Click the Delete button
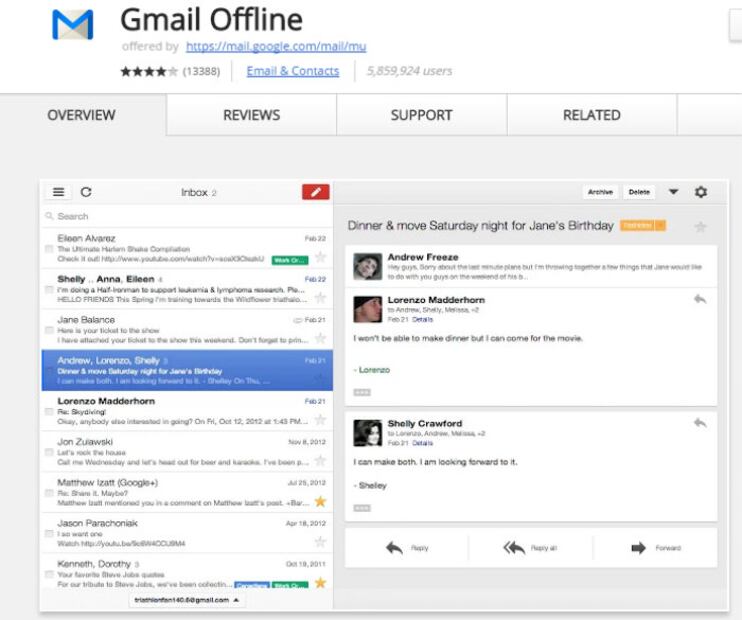The width and height of the screenshot is (742, 620). tap(639, 192)
